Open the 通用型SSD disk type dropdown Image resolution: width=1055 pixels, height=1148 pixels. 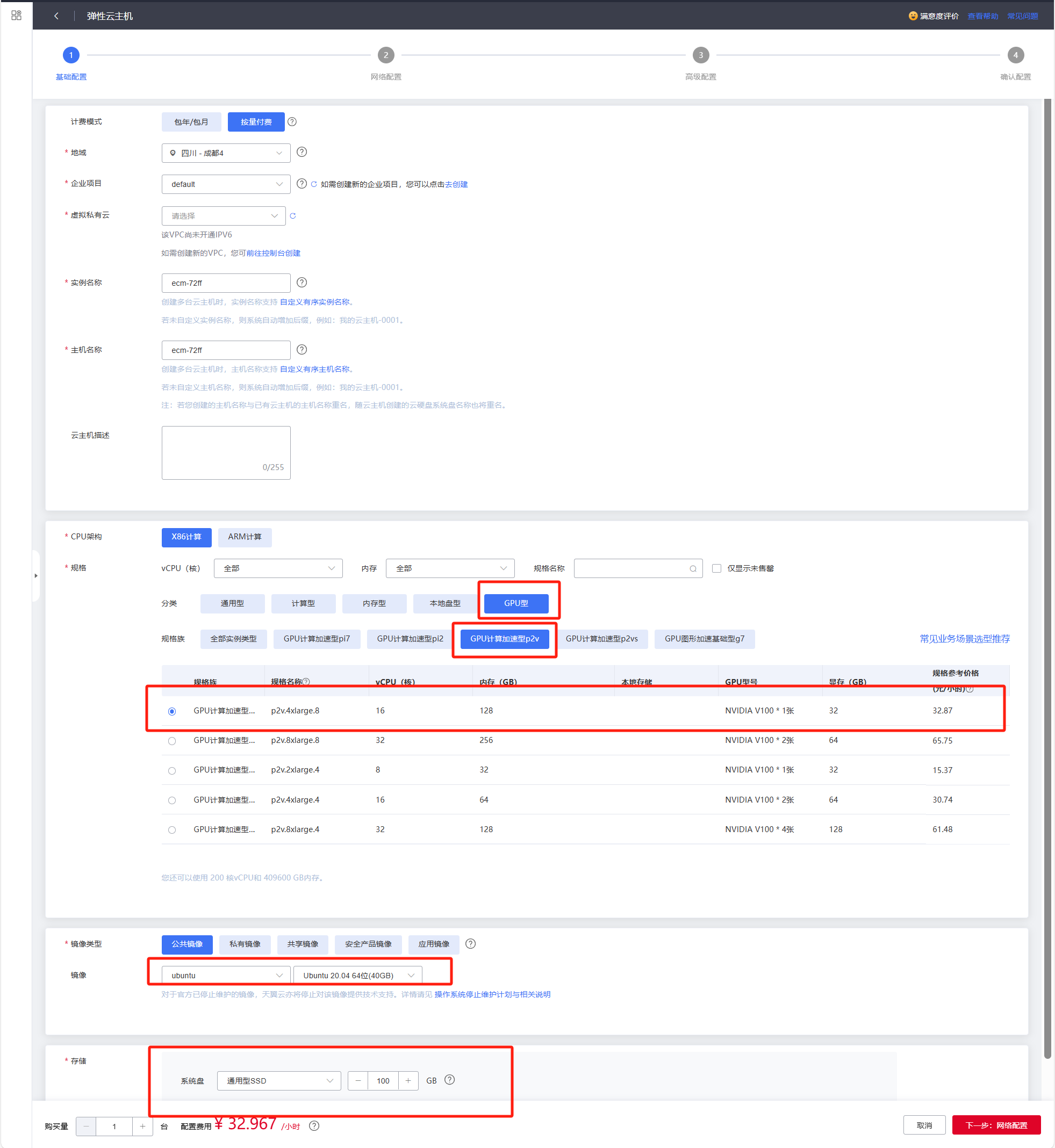point(279,1081)
